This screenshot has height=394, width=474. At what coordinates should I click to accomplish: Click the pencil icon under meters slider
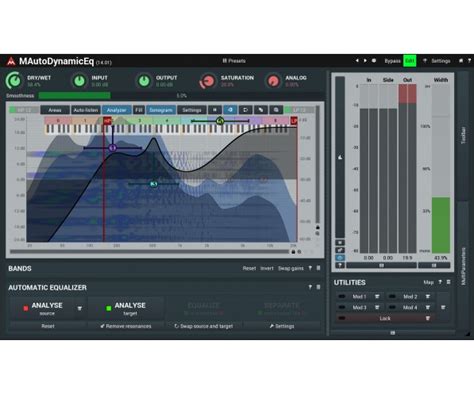(x=340, y=250)
